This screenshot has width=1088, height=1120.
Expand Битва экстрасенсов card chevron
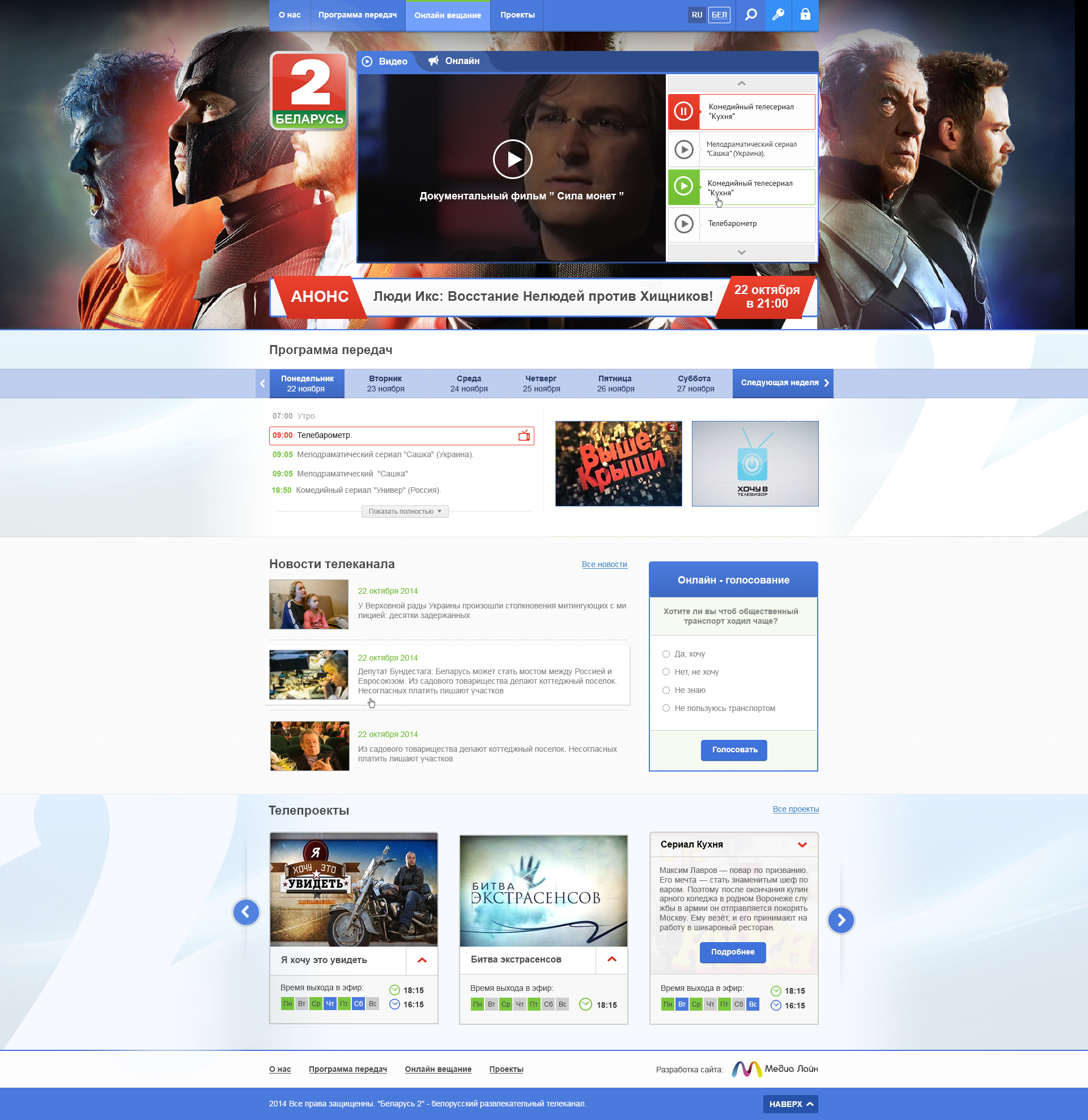612,960
